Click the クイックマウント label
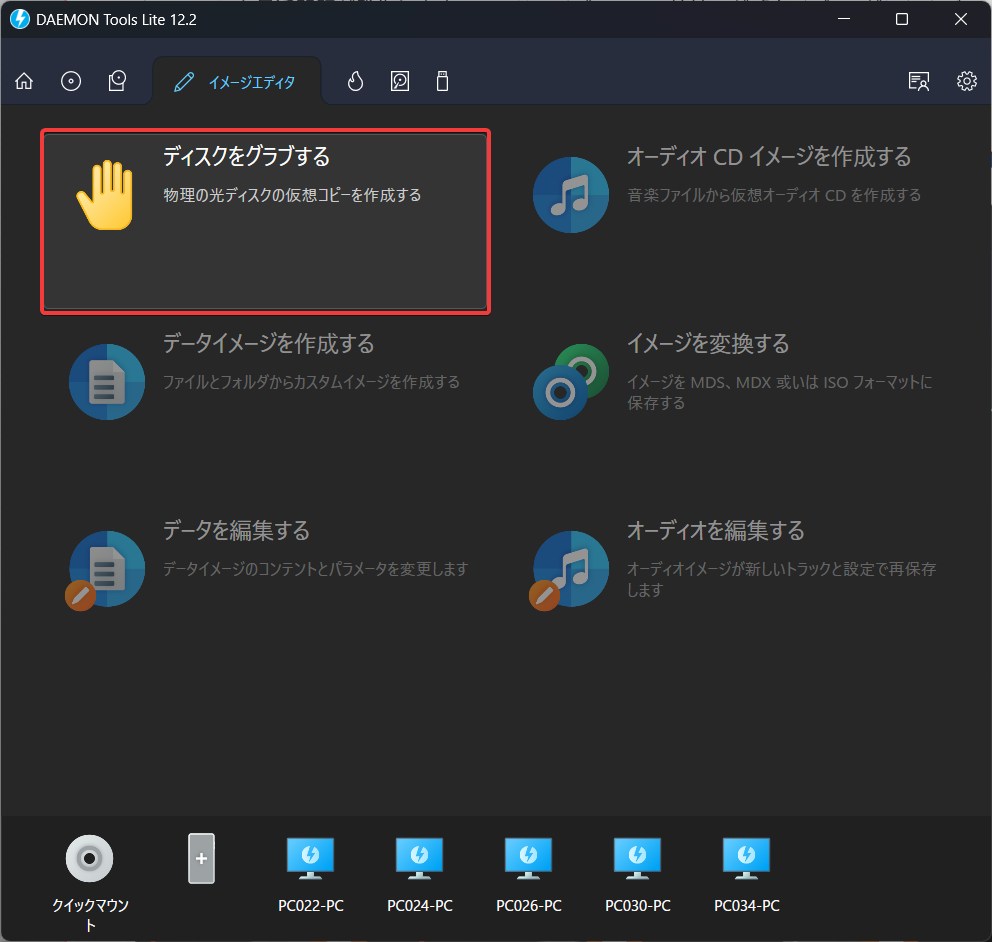This screenshot has height=942, width=992. tap(90, 915)
